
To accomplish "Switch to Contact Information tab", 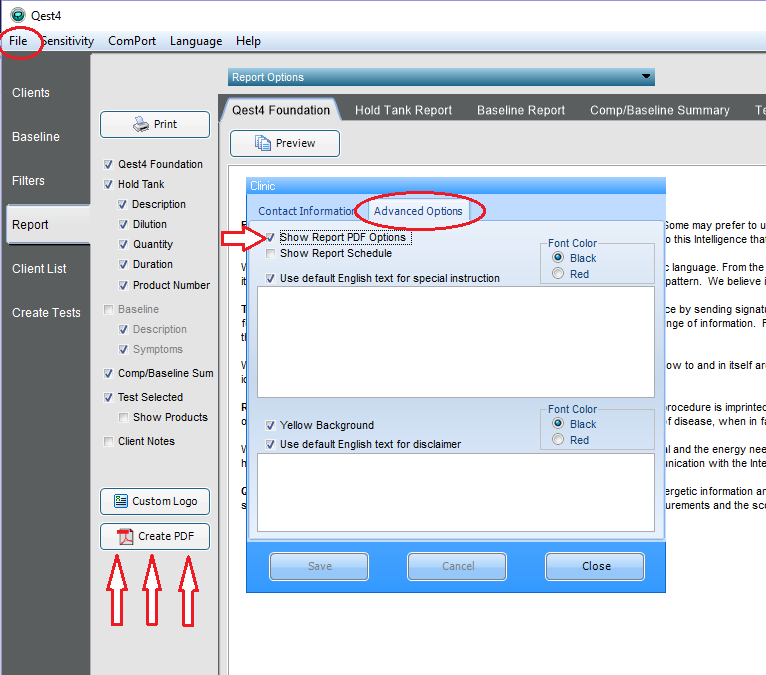I will pyautogui.click(x=307, y=211).
